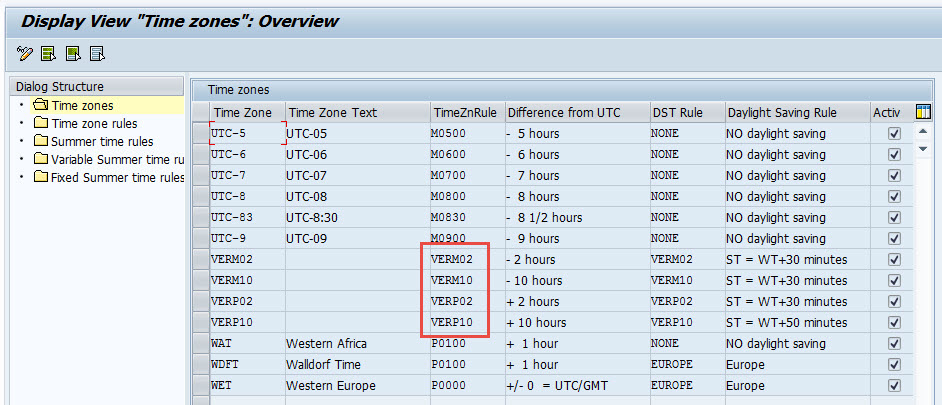
Task: Click the VERP10 cell in DST Rule column
Action: point(687,323)
